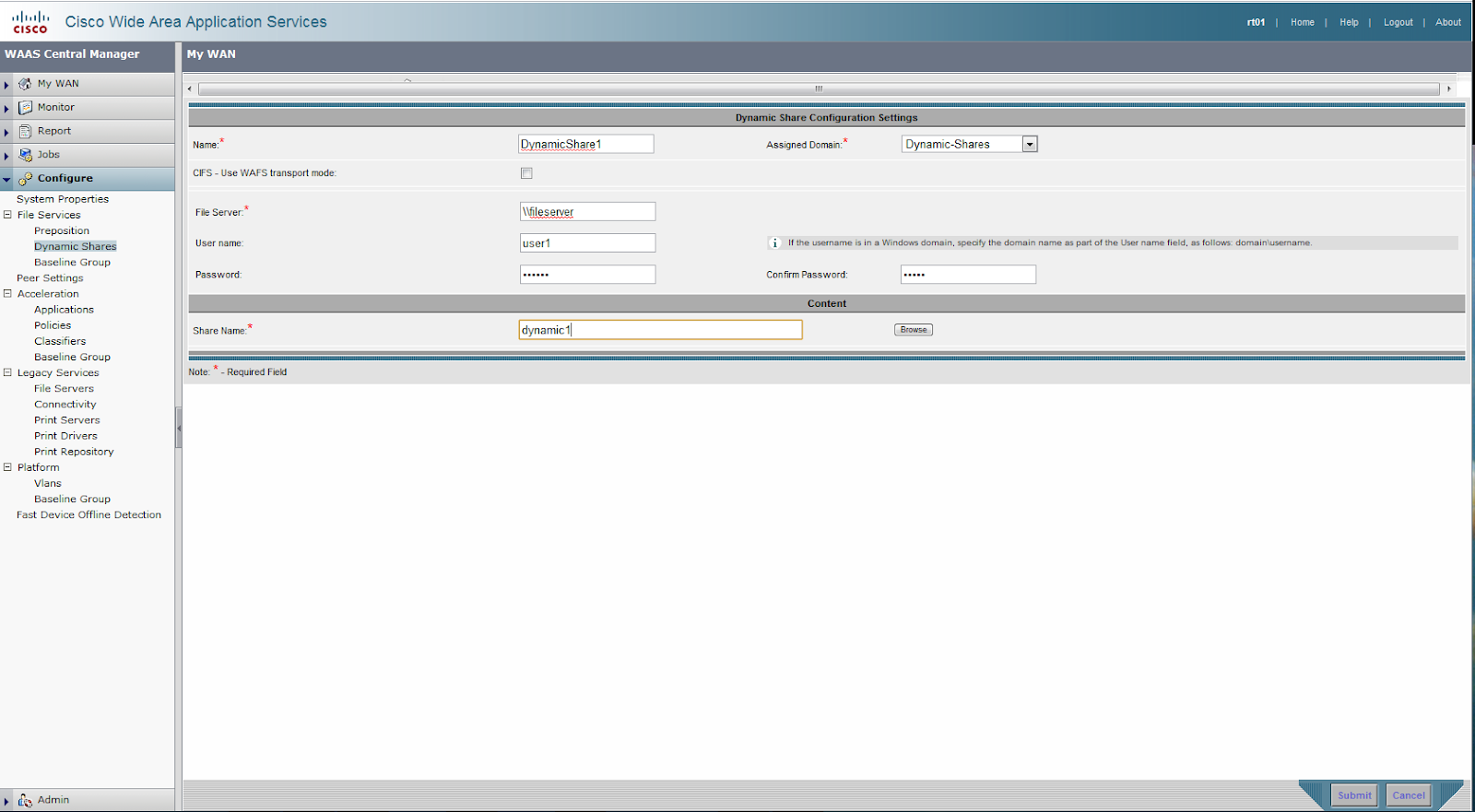This screenshot has height=812, width=1475.
Task: Open the About link
Action: [1447, 22]
